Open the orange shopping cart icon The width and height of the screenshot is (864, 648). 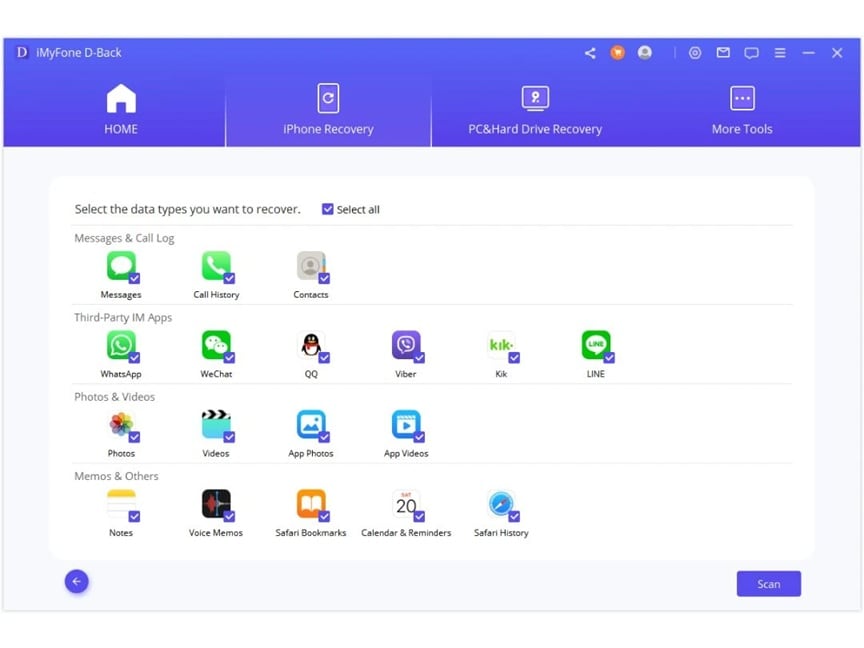point(617,53)
